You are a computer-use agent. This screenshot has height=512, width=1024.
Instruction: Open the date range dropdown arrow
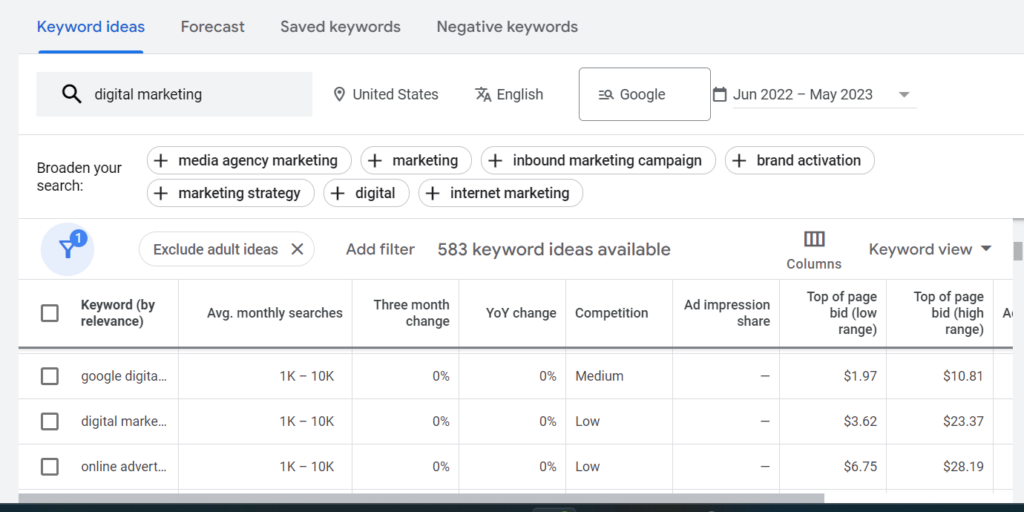tap(904, 95)
